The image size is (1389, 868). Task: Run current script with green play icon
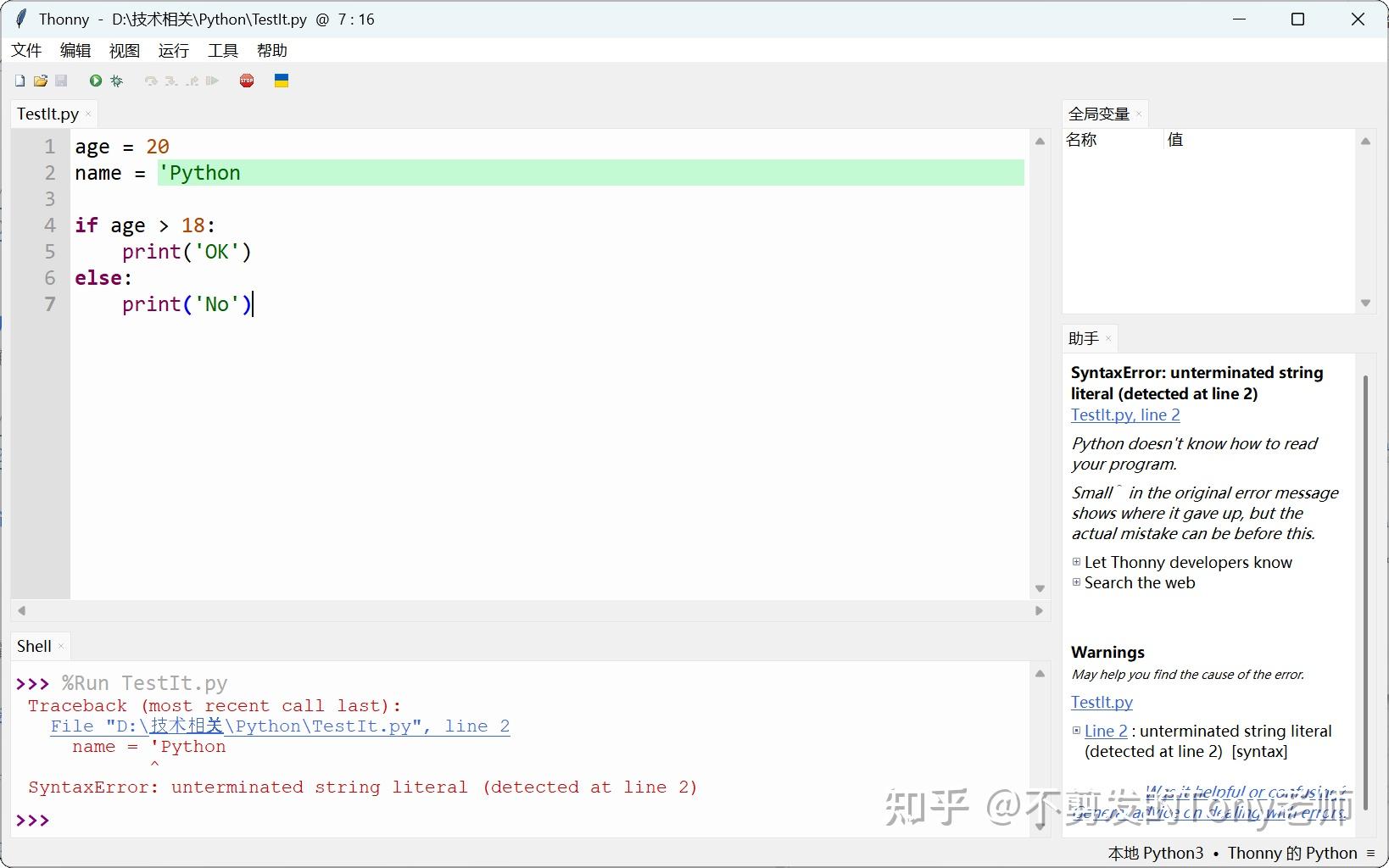click(x=96, y=81)
